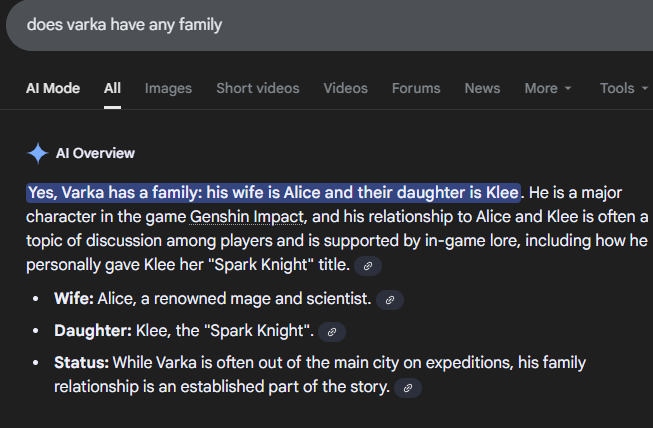The image size is (653, 428).
Task: Open source link after Spark Knight title paragraph
Action: click(x=368, y=266)
